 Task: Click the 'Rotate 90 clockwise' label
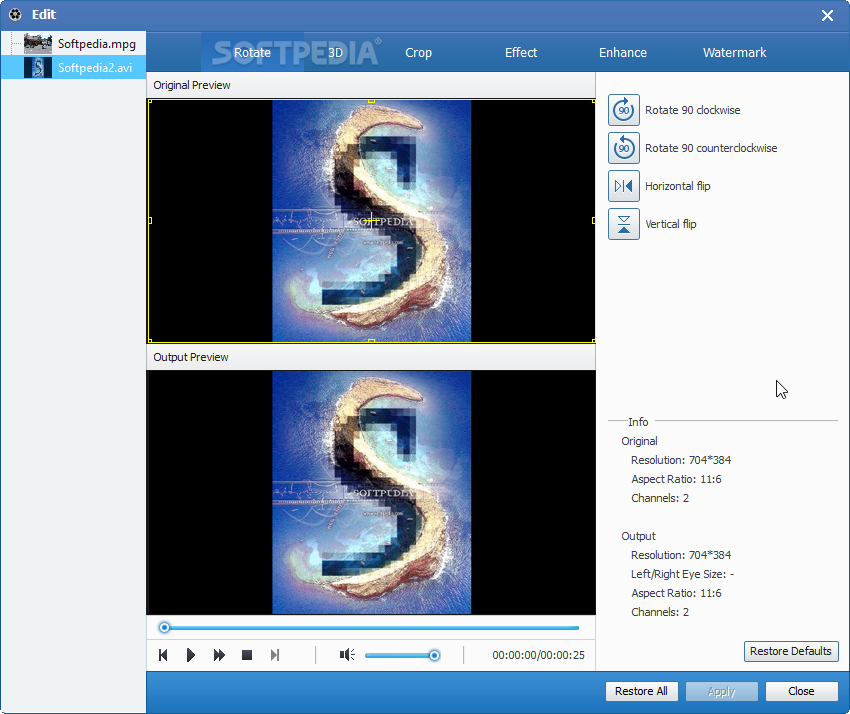[692, 110]
